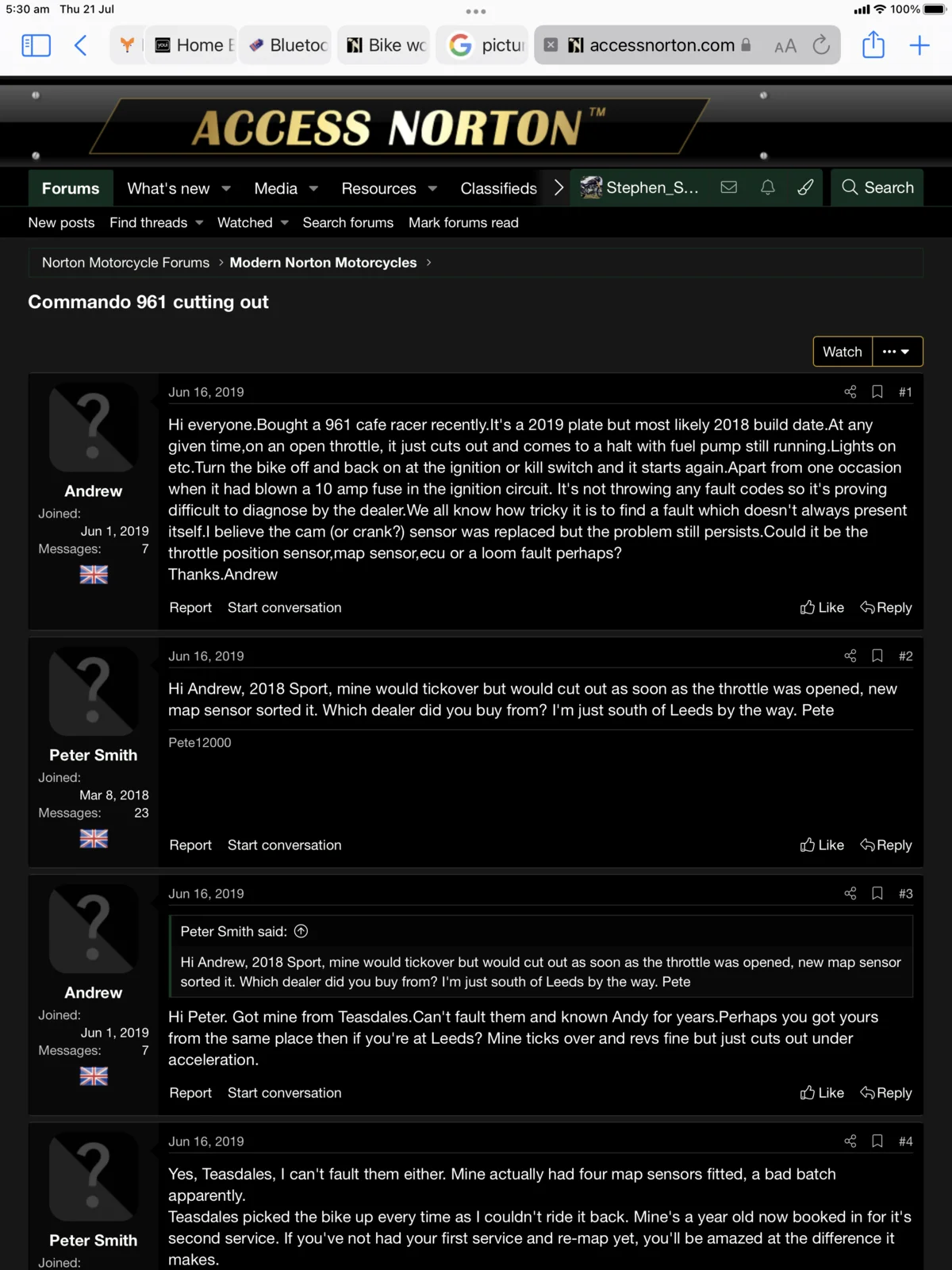Image resolution: width=952 pixels, height=1270 pixels.
Task: Open the Classifieds menu item
Action: (498, 188)
